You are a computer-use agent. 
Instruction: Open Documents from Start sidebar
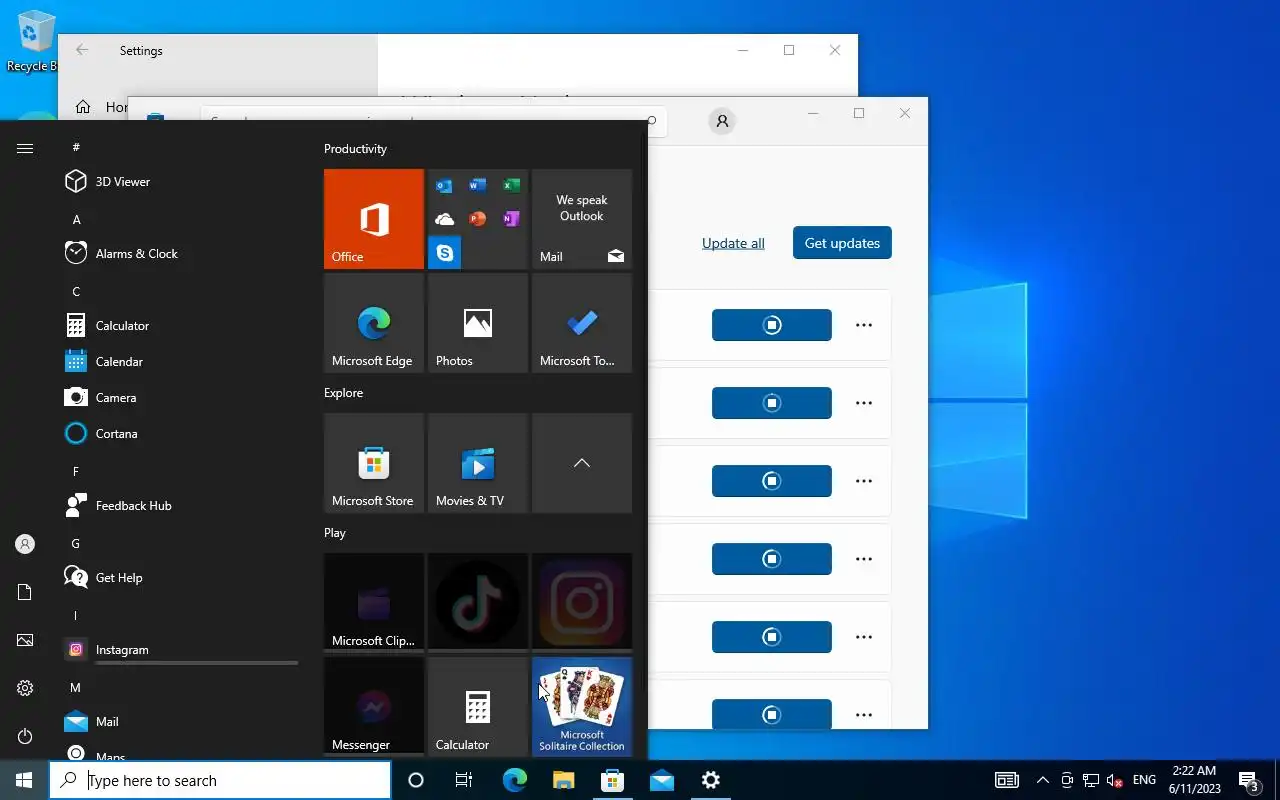click(25, 592)
